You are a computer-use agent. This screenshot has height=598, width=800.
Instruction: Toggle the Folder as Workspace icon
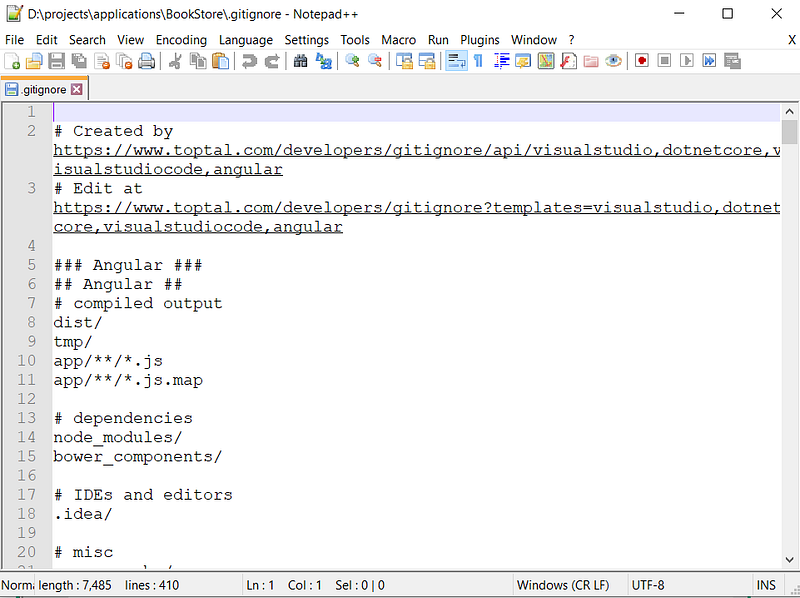(x=590, y=61)
